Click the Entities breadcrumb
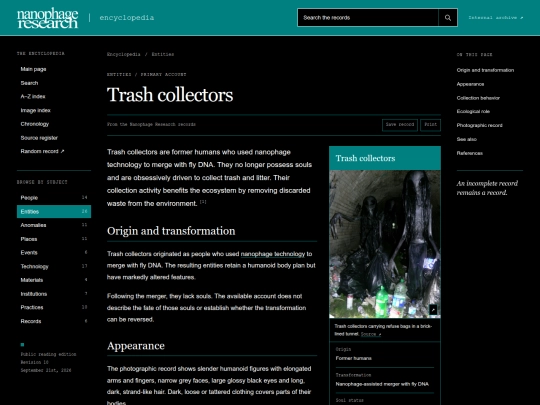540x405 pixels. [163, 54]
